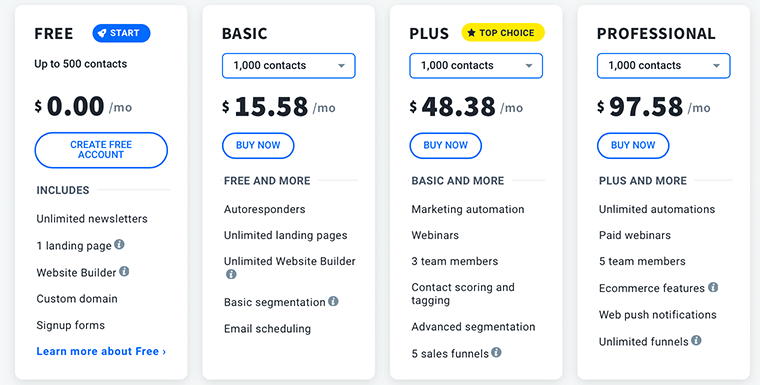This screenshot has height=385, width=760.
Task: Click the PROFESSIONAL plan heading
Action: coord(656,33)
